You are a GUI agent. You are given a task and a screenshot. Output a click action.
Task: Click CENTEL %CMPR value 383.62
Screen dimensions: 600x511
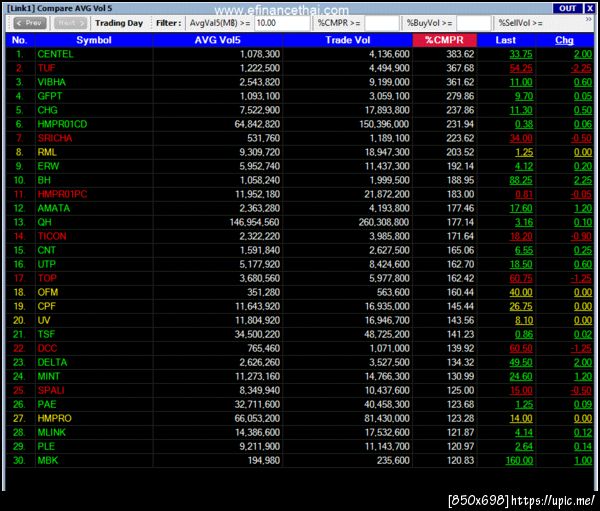pos(460,54)
